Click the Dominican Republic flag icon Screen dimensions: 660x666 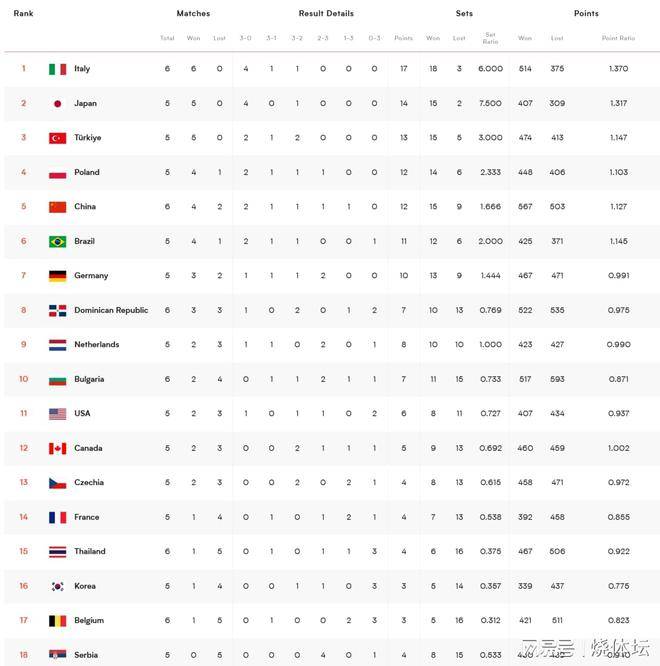[57, 310]
